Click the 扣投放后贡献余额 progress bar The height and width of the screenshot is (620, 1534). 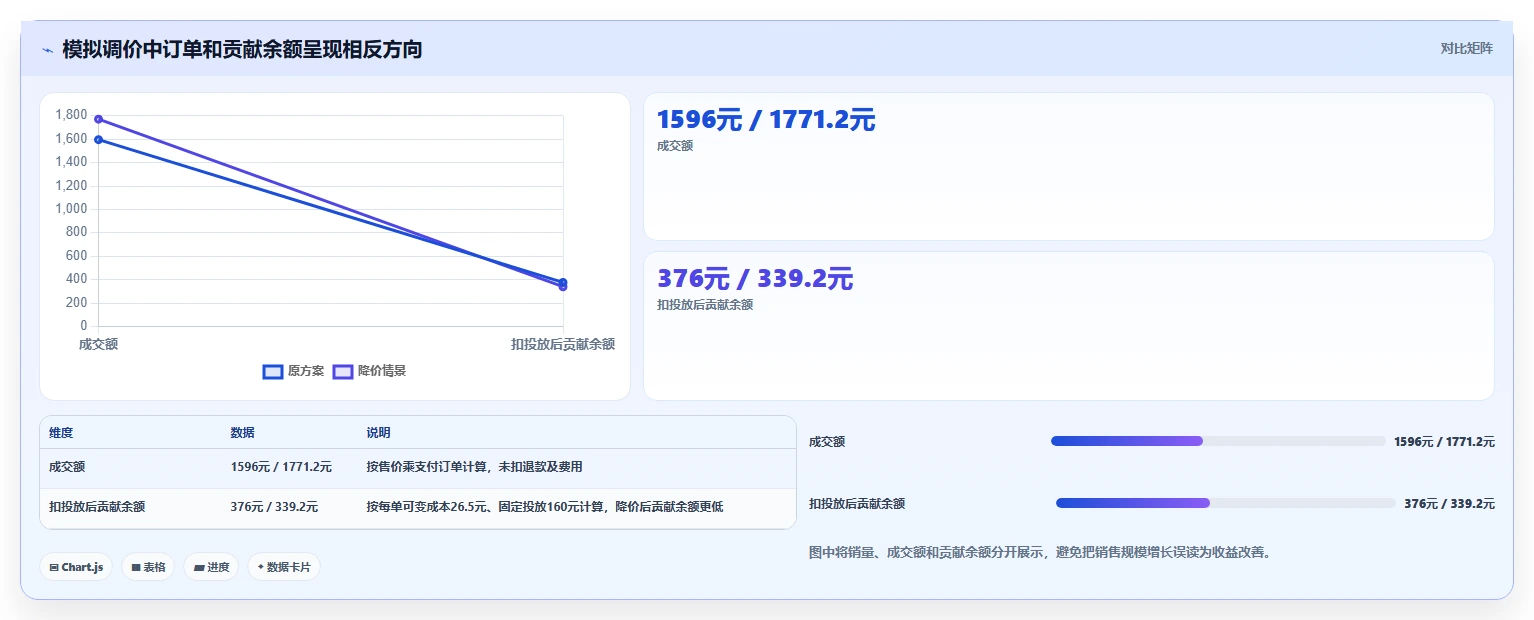(1225, 503)
